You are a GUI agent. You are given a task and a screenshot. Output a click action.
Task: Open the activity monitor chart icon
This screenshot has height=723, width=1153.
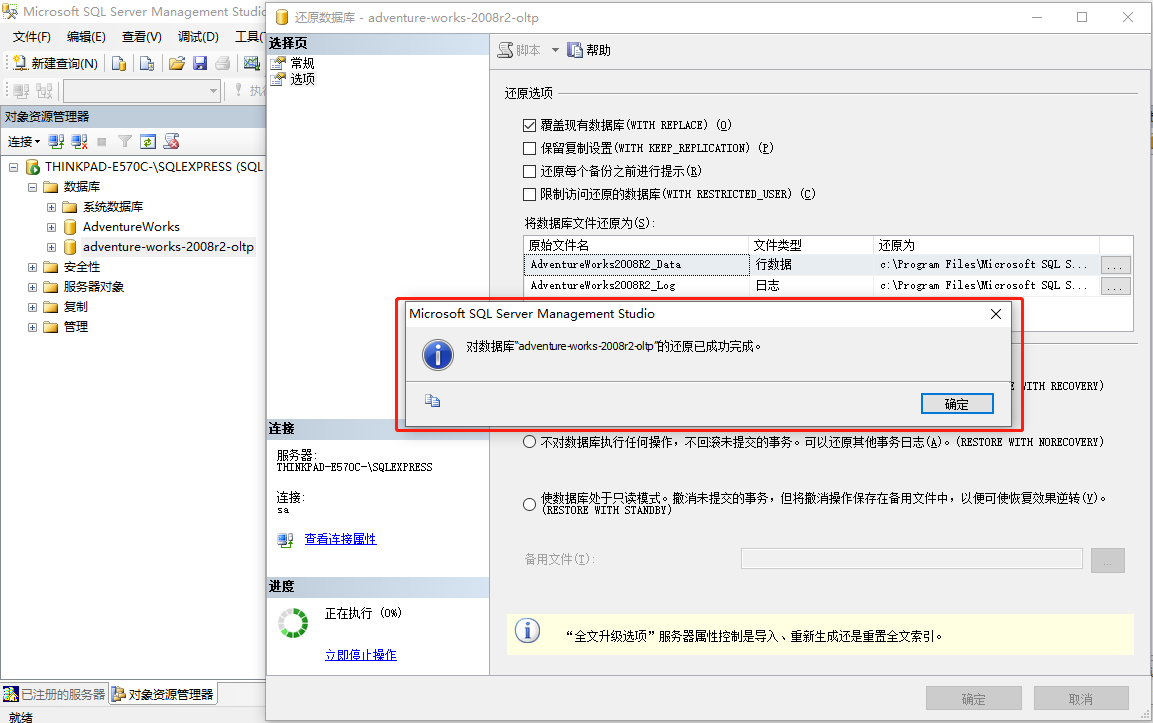[x=252, y=63]
